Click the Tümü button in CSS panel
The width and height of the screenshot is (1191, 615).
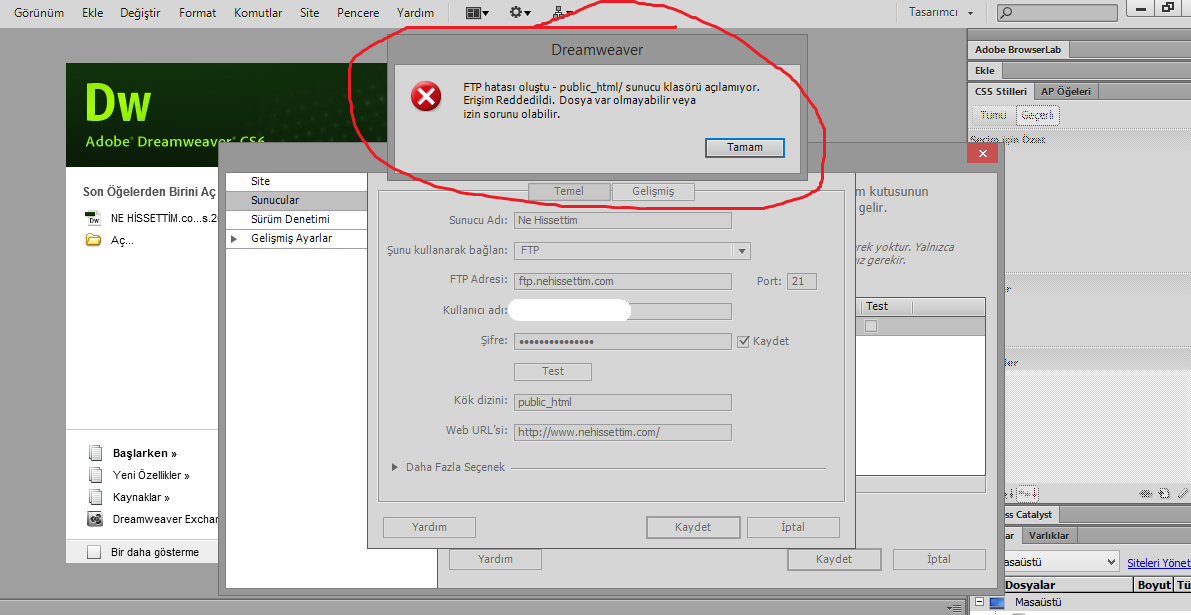pos(993,115)
